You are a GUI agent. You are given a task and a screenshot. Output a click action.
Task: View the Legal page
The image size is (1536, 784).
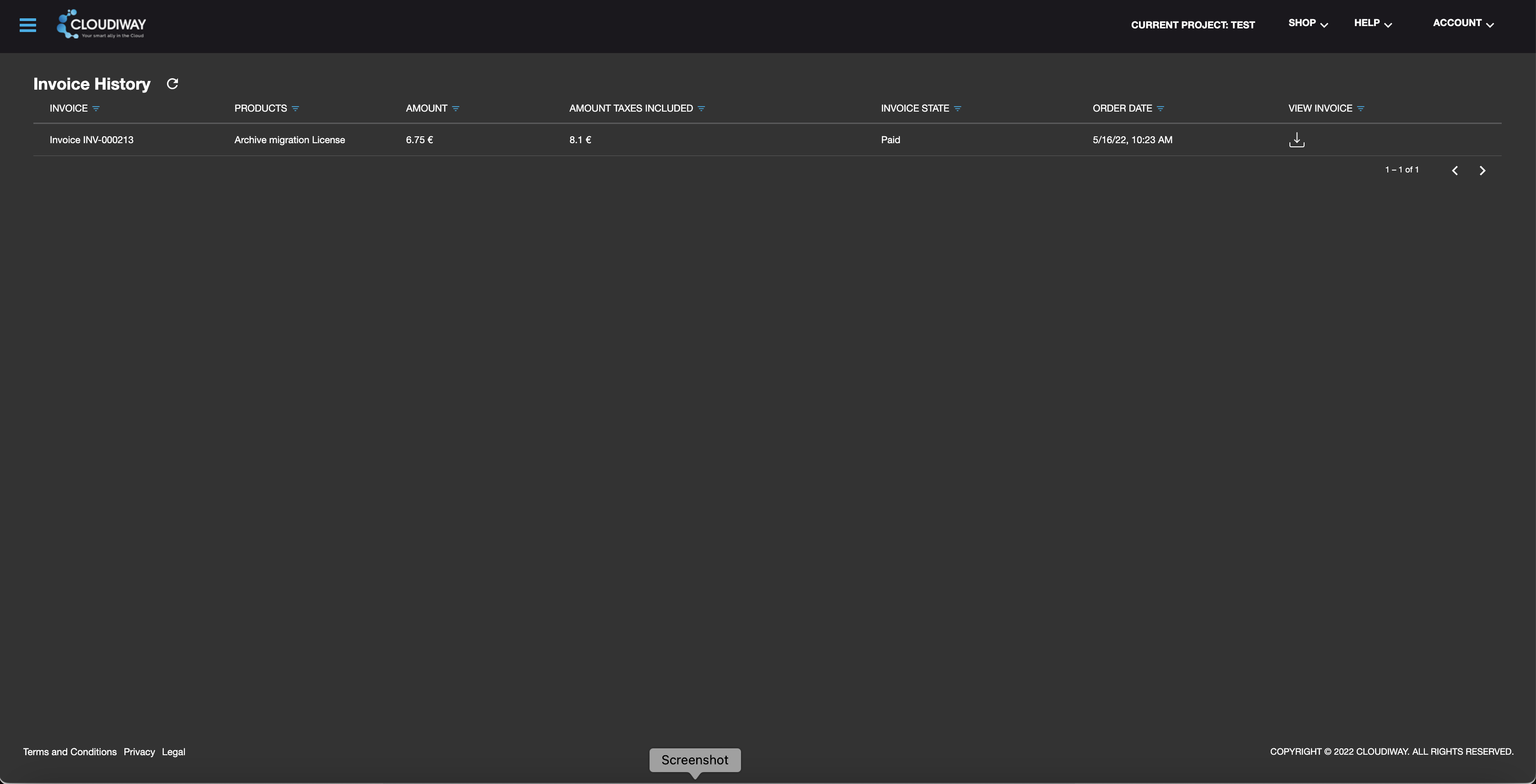point(173,752)
